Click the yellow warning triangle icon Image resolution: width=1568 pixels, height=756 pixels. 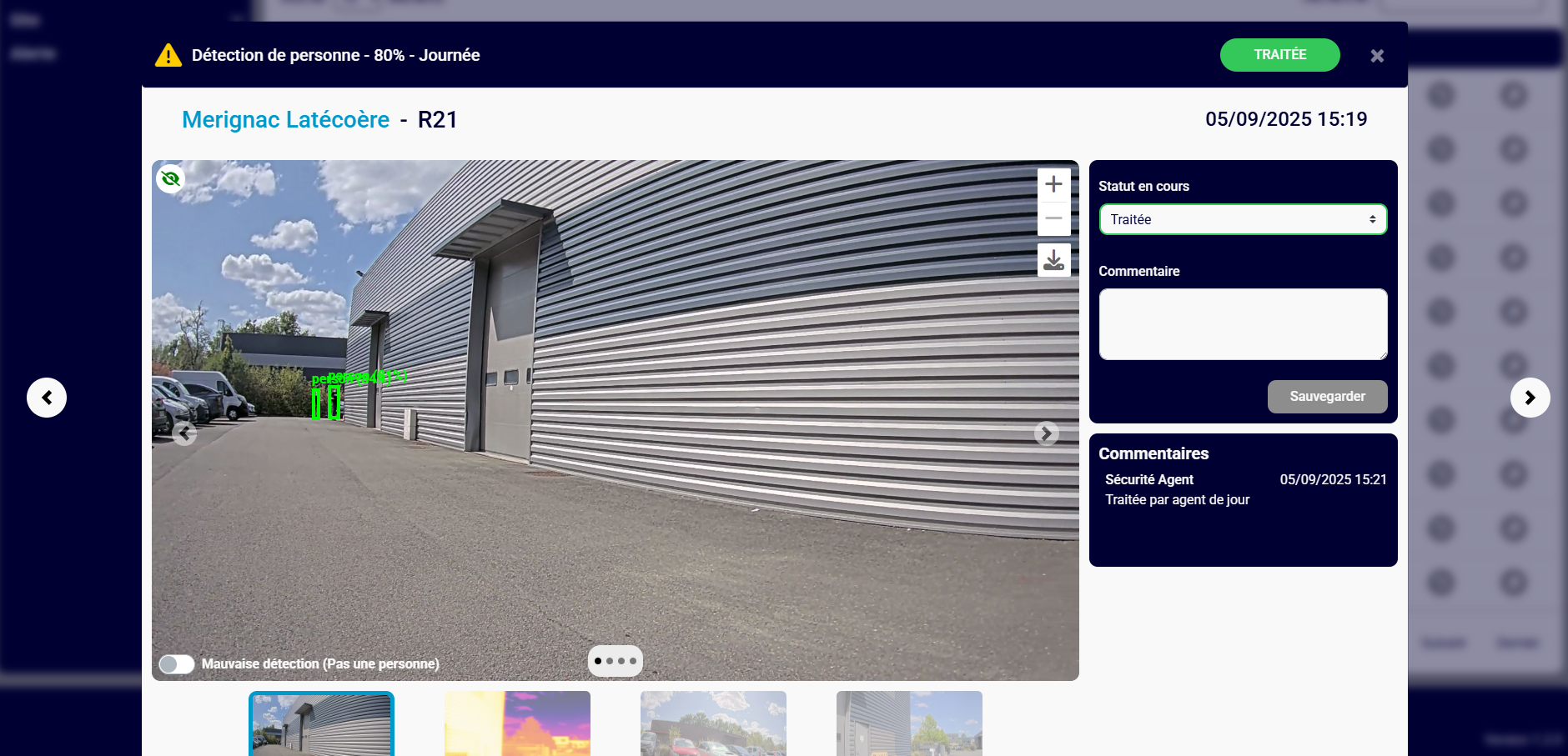coord(168,55)
